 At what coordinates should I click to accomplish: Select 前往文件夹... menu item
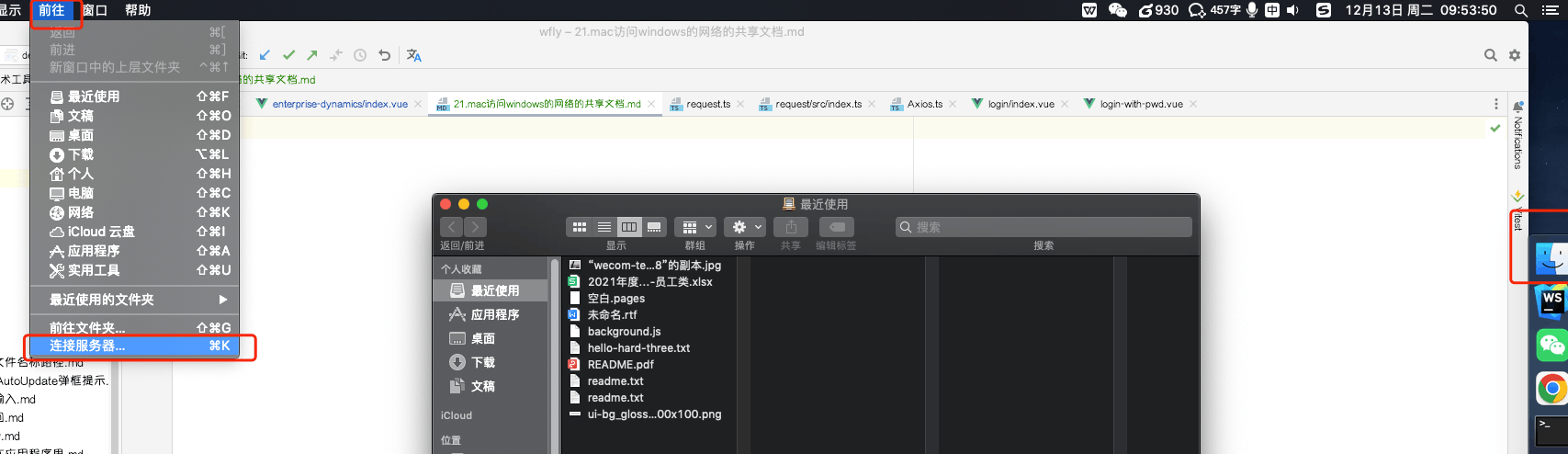[134, 327]
